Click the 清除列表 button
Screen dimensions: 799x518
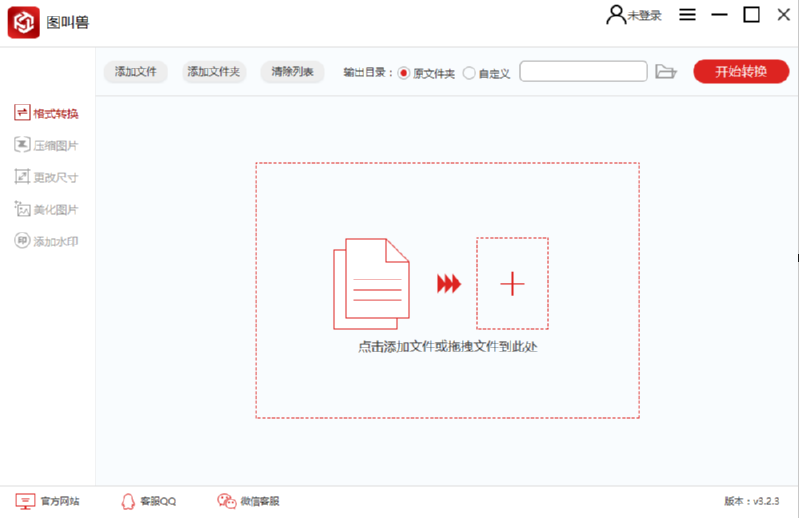click(x=292, y=72)
